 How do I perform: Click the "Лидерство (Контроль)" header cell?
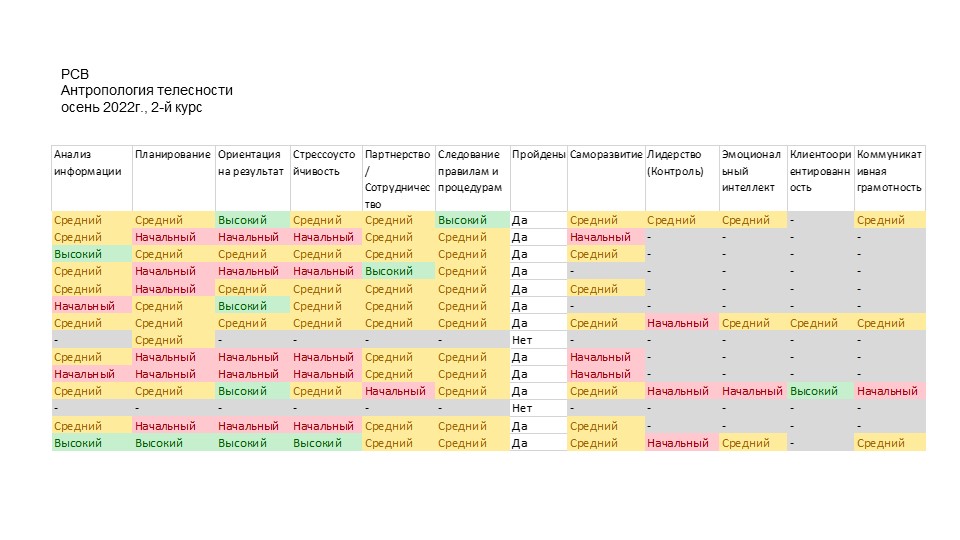[680, 163]
